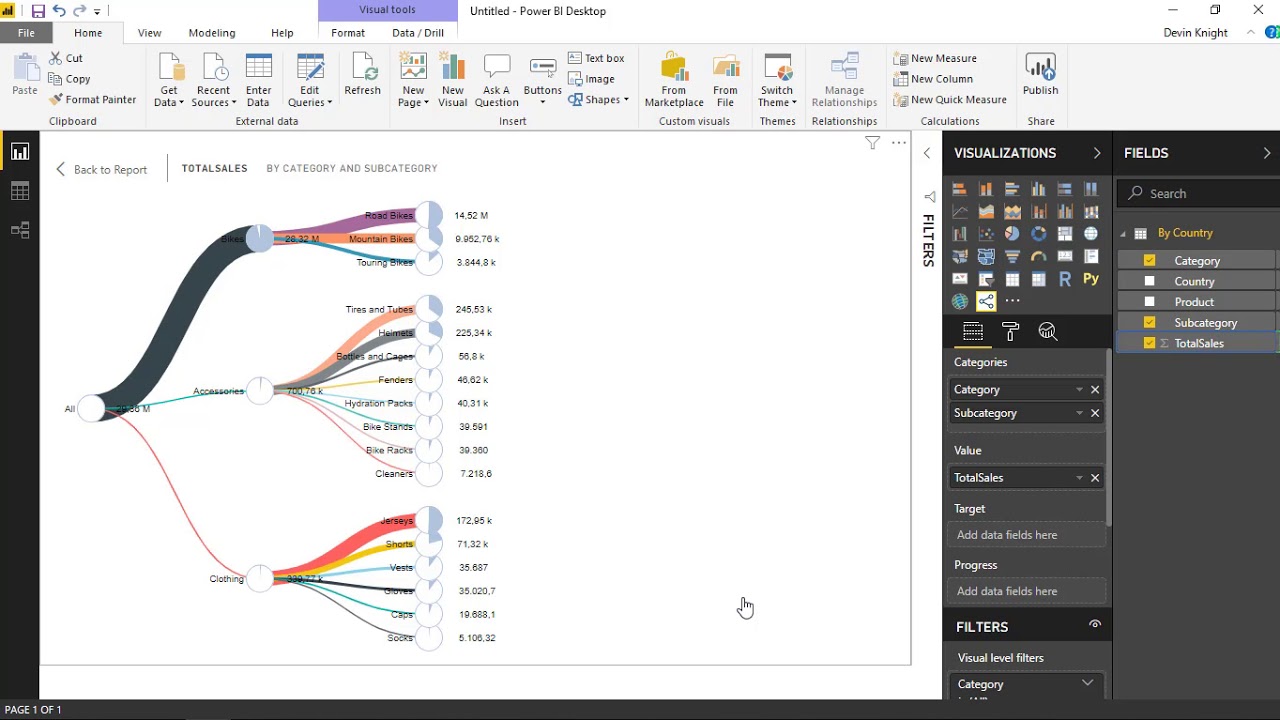
Task: Open the Category well item dropdown
Action: coord(1079,390)
